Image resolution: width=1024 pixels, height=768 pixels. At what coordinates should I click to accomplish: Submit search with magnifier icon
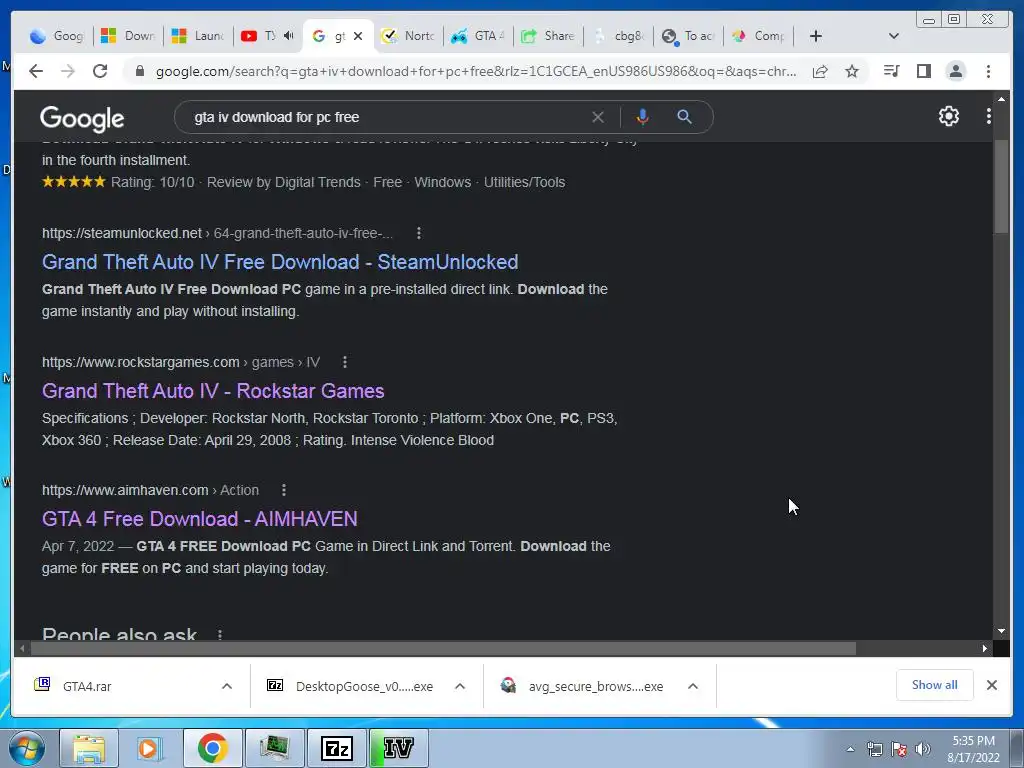[684, 117]
